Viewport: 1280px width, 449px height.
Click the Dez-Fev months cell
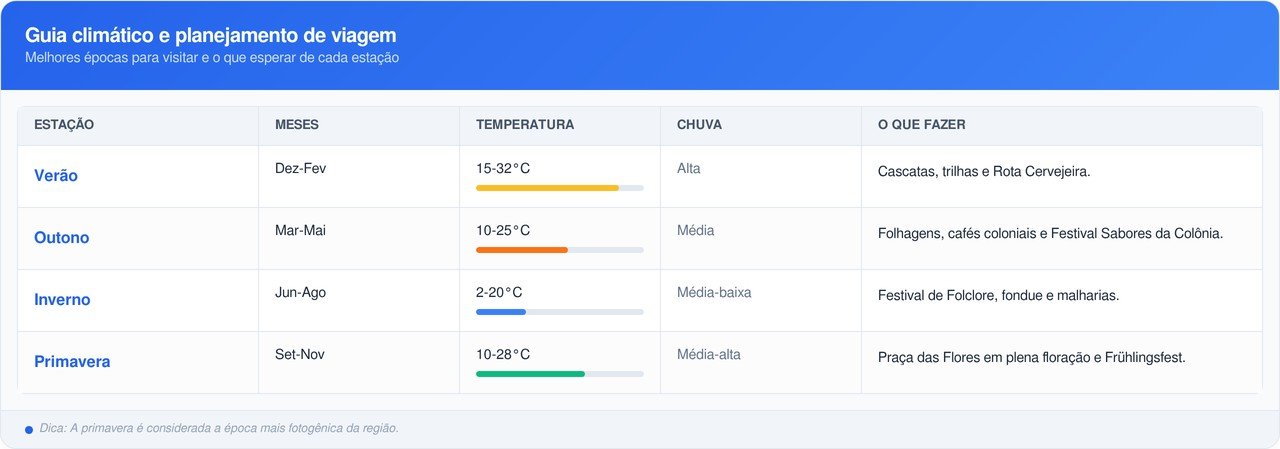click(x=300, y=168)
